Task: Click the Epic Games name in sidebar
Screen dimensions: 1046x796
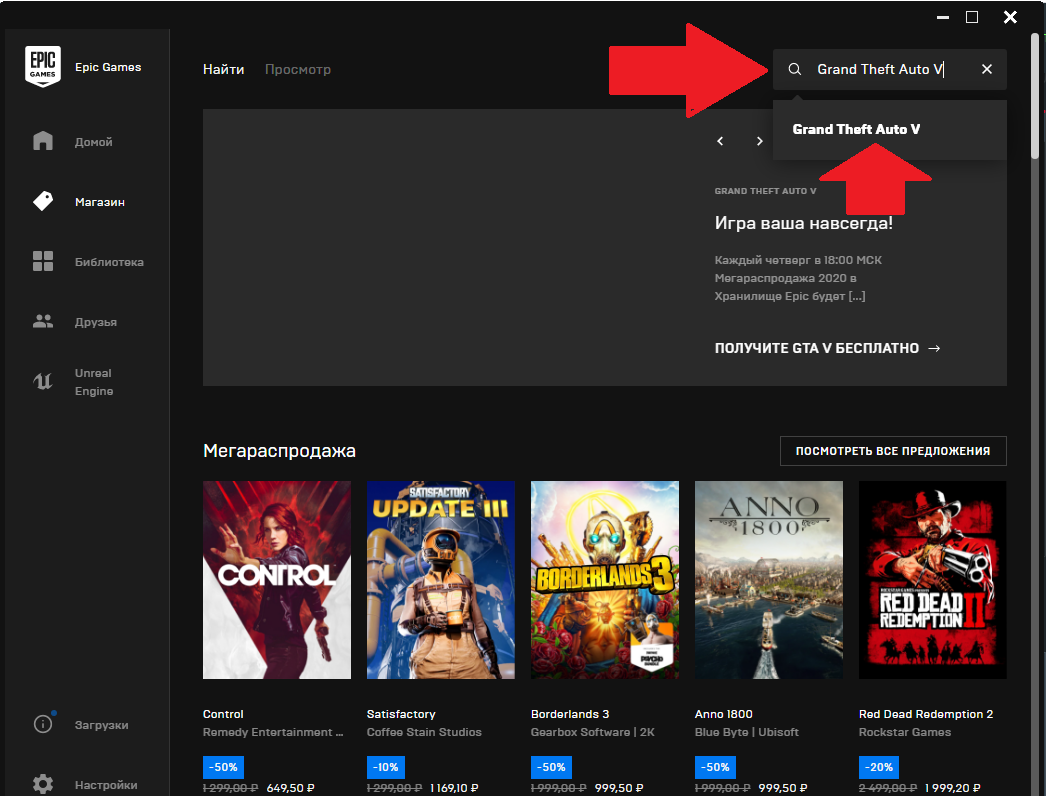Action: 108,67
